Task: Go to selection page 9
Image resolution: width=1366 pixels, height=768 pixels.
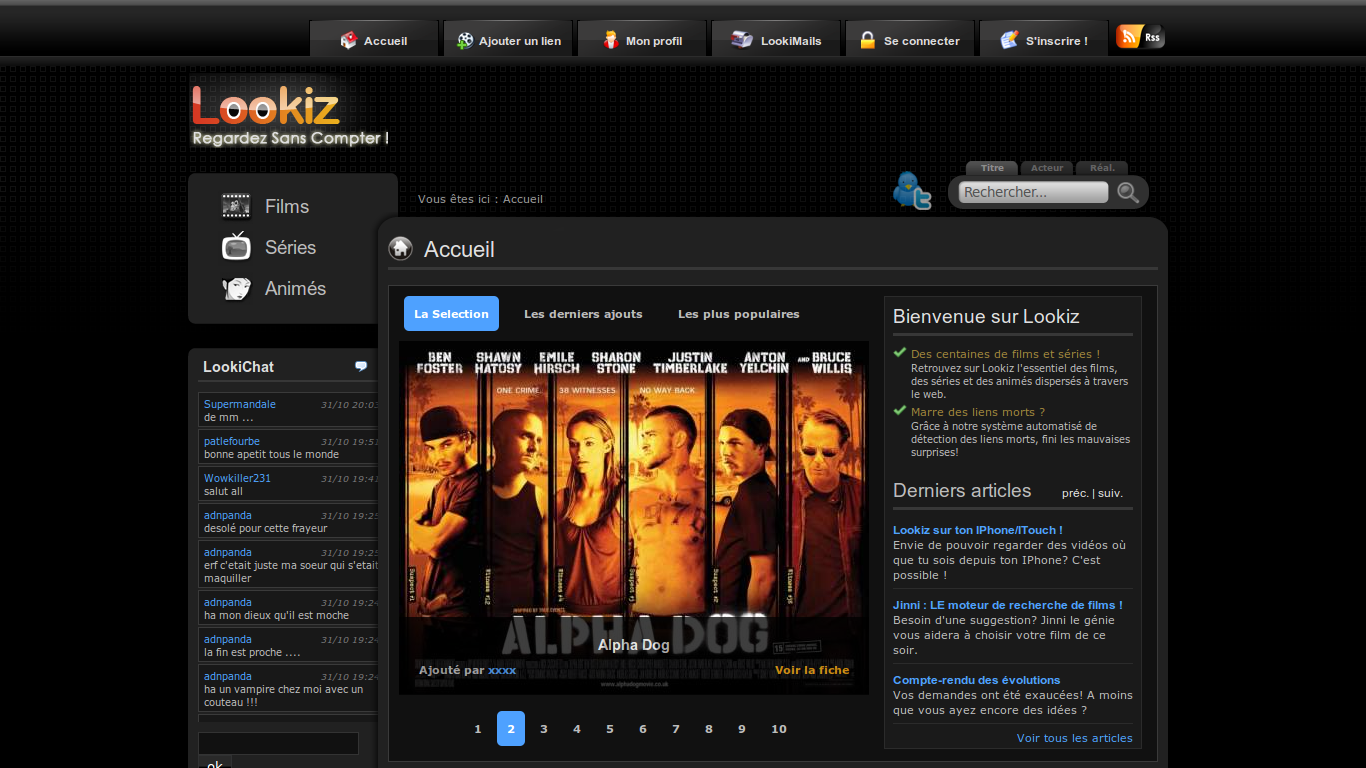Action: tap(742, 729)
